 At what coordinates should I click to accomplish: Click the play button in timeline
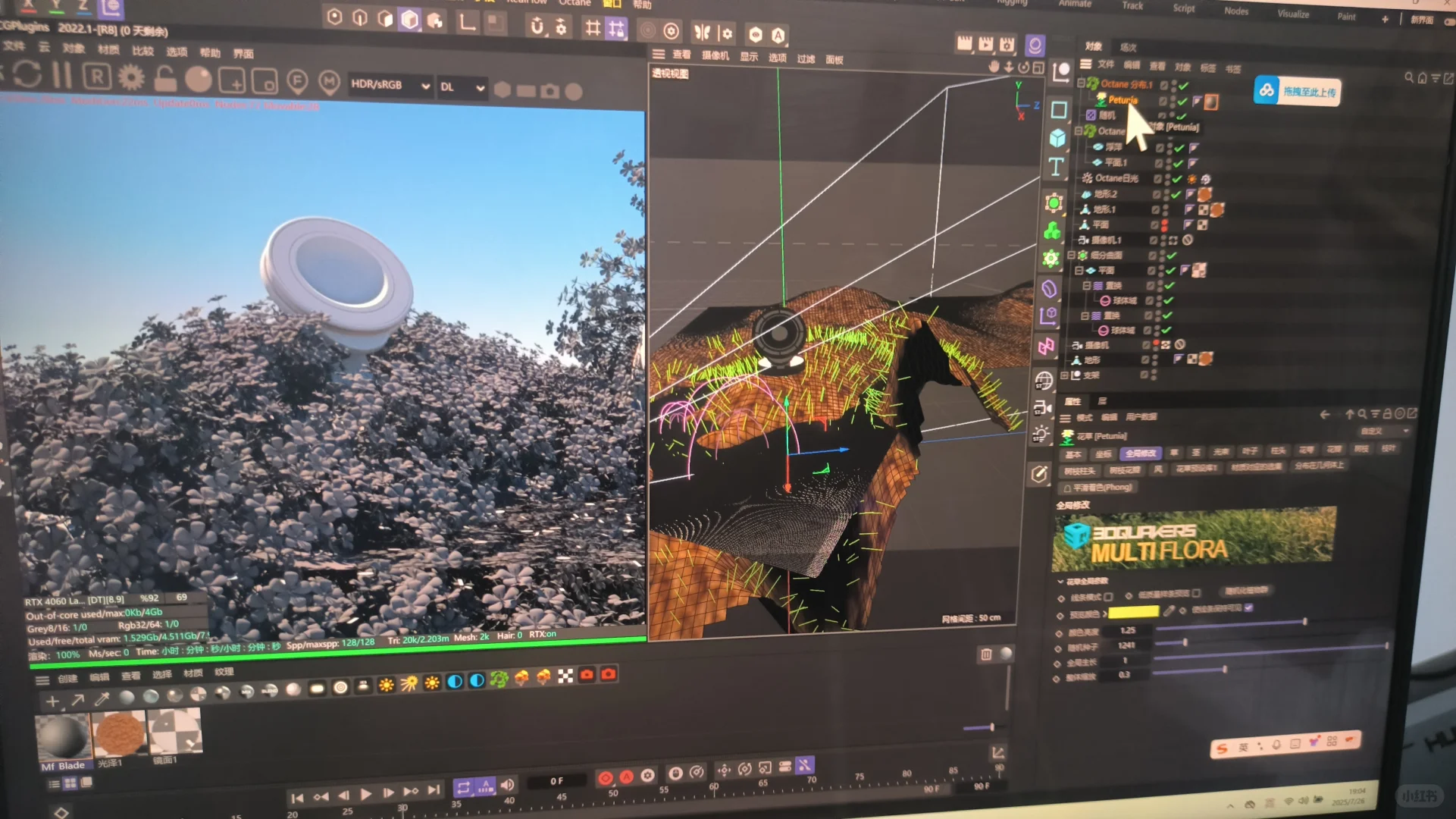[366, 794]
